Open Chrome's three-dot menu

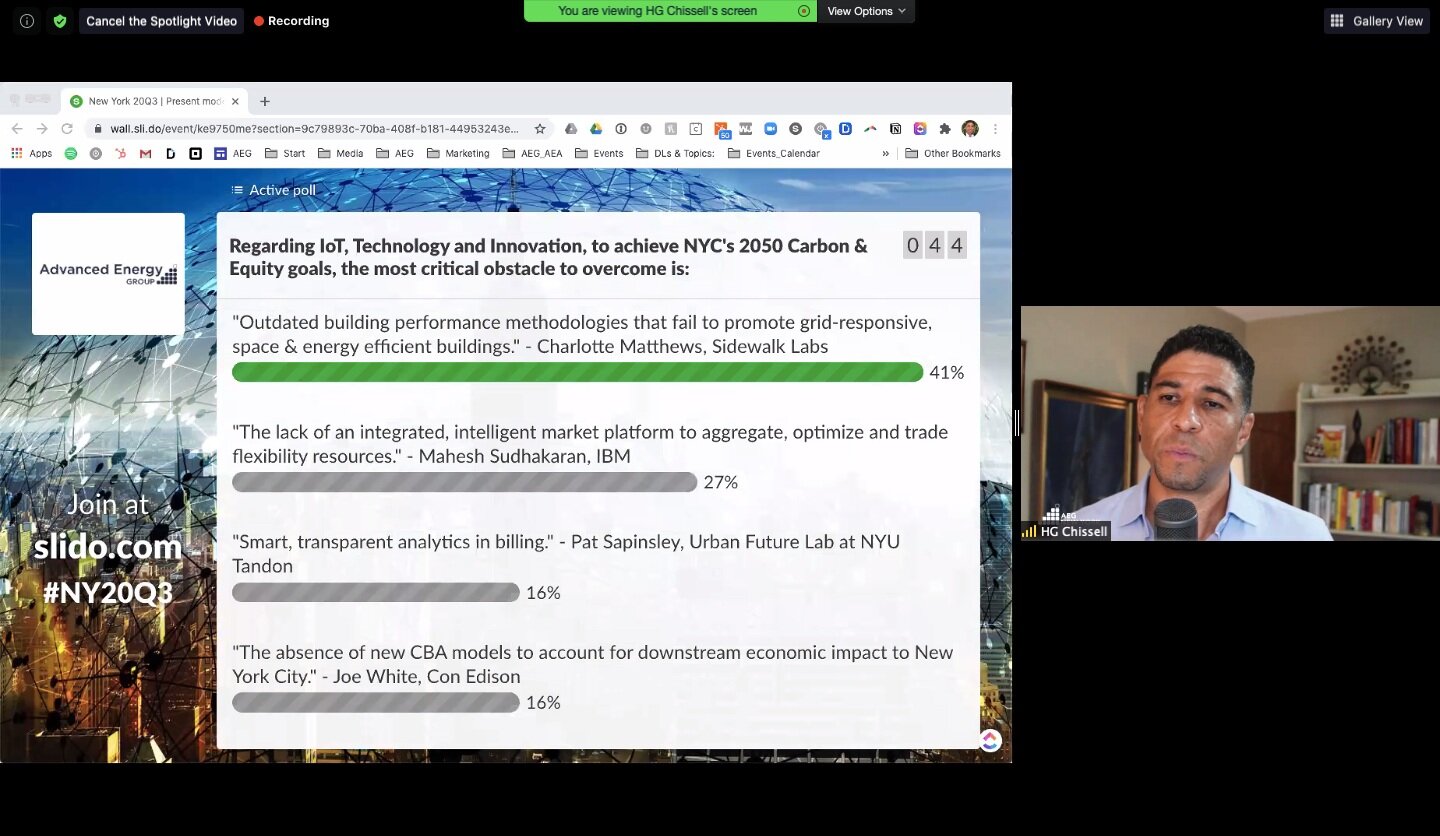[995, 129]
